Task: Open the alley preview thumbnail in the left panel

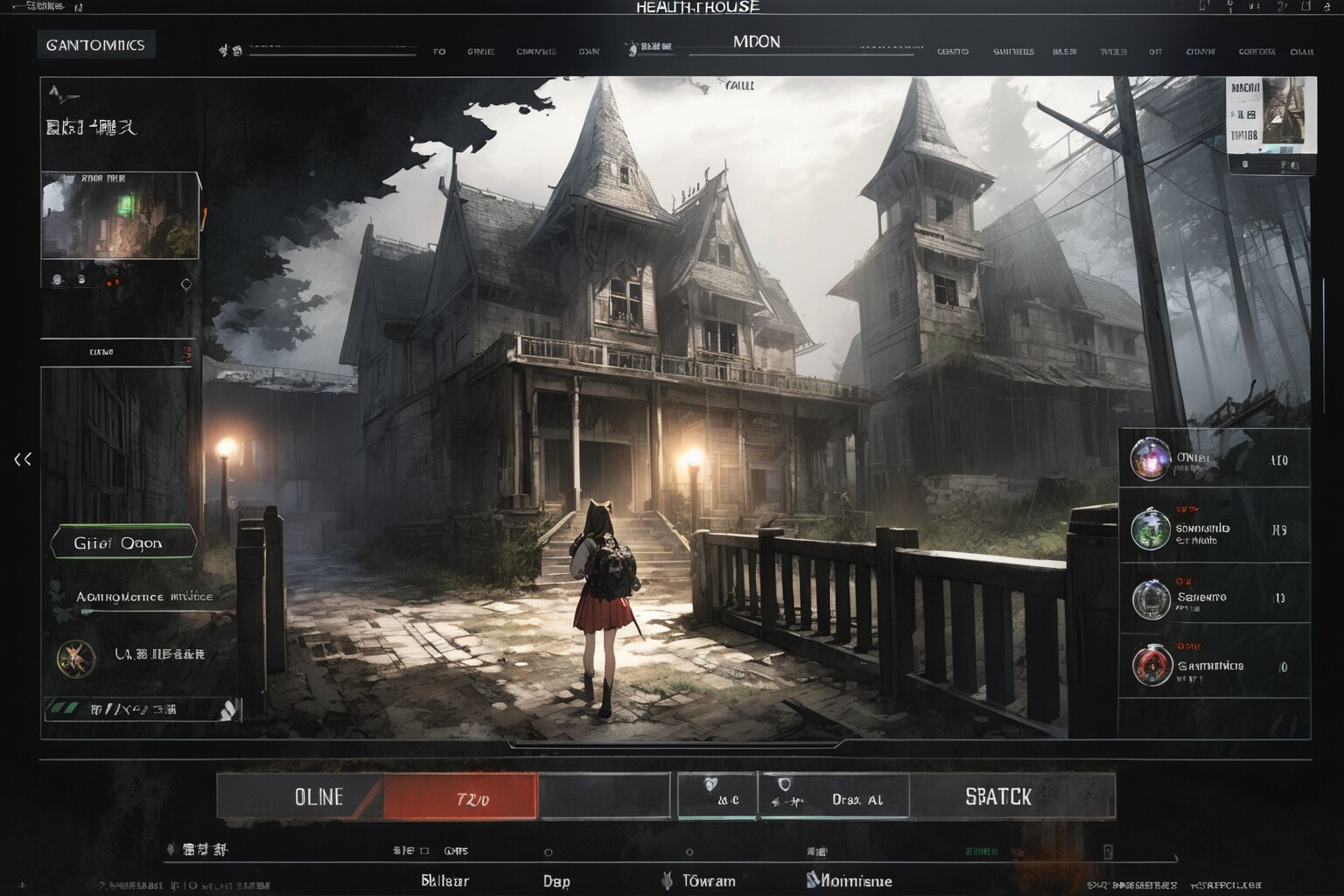Action: click(x=120, y=215)
